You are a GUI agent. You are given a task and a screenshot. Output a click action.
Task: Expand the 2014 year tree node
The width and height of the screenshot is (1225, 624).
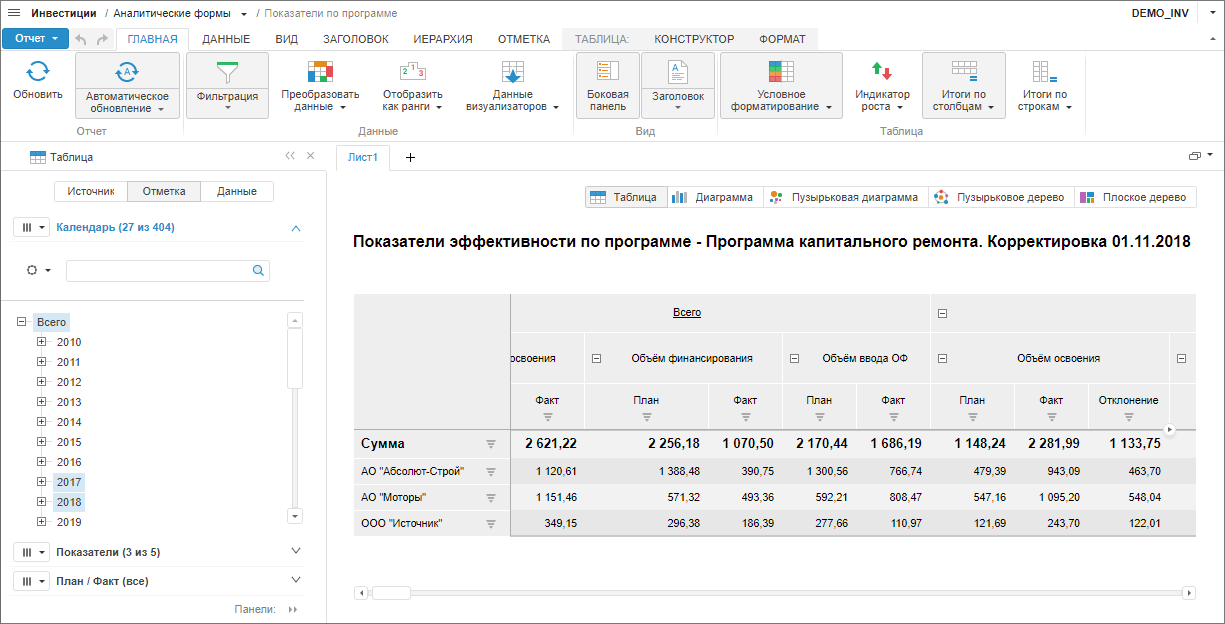pyautogui.click(x=42, y=422)
